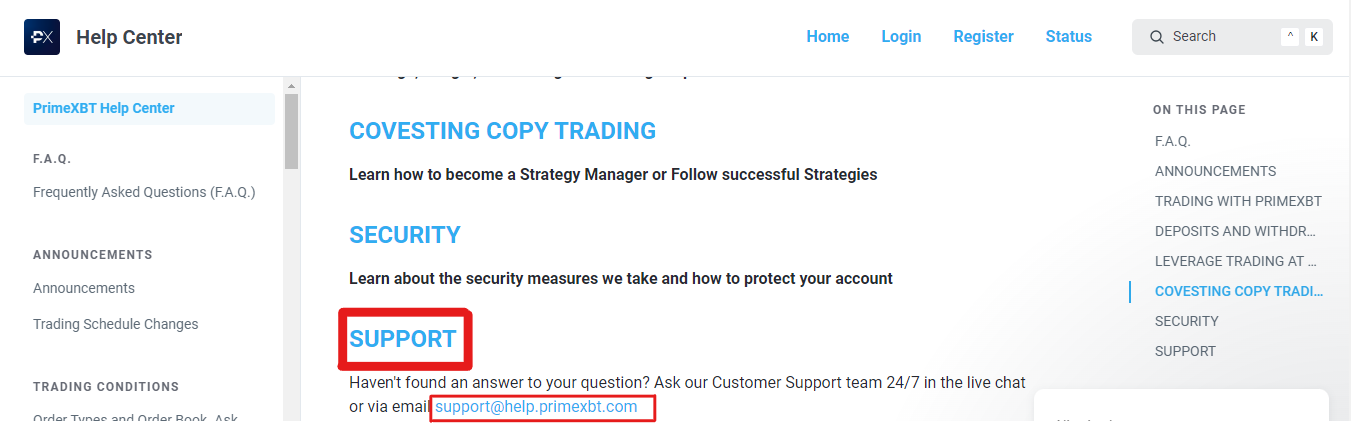Jump to DEPOSITS AND WITHDR… in page outline
The width and height of the screenshot is (1351, 424).
click(1236, 231)
